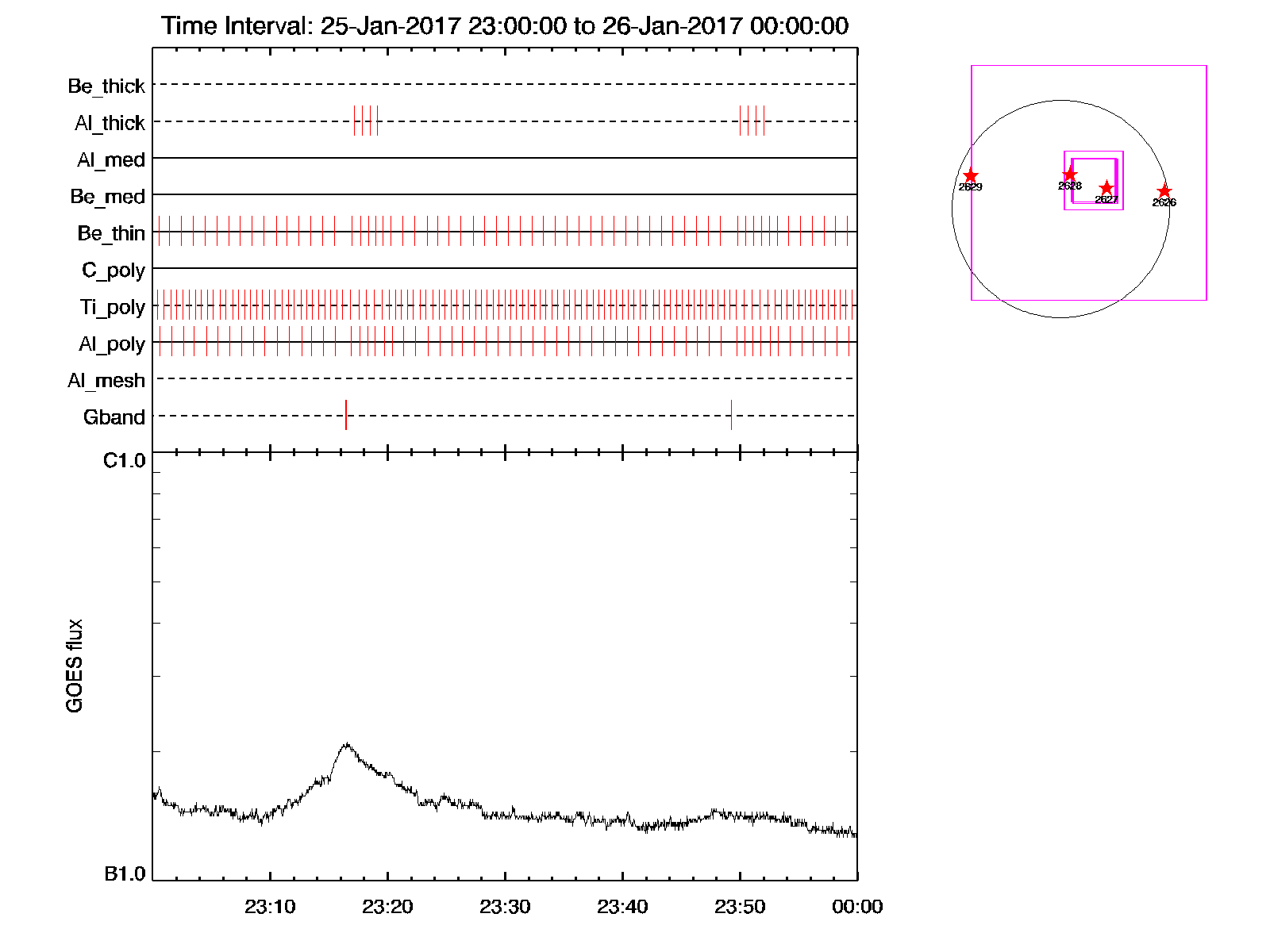This screenshot has height=952, width=1270.
Task: Click the C1.0 flux axis label
Action: [124, 461]
